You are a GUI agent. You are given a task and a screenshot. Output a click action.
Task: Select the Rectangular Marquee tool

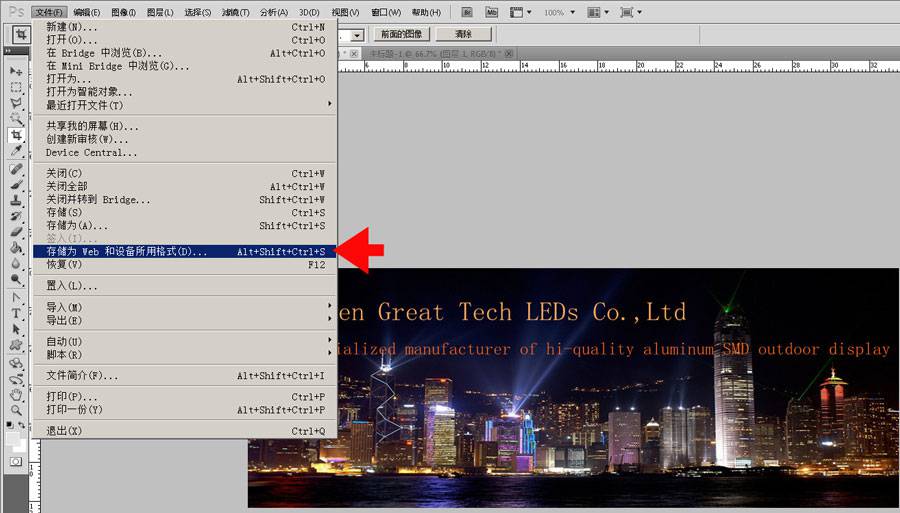tap(16, 88)
